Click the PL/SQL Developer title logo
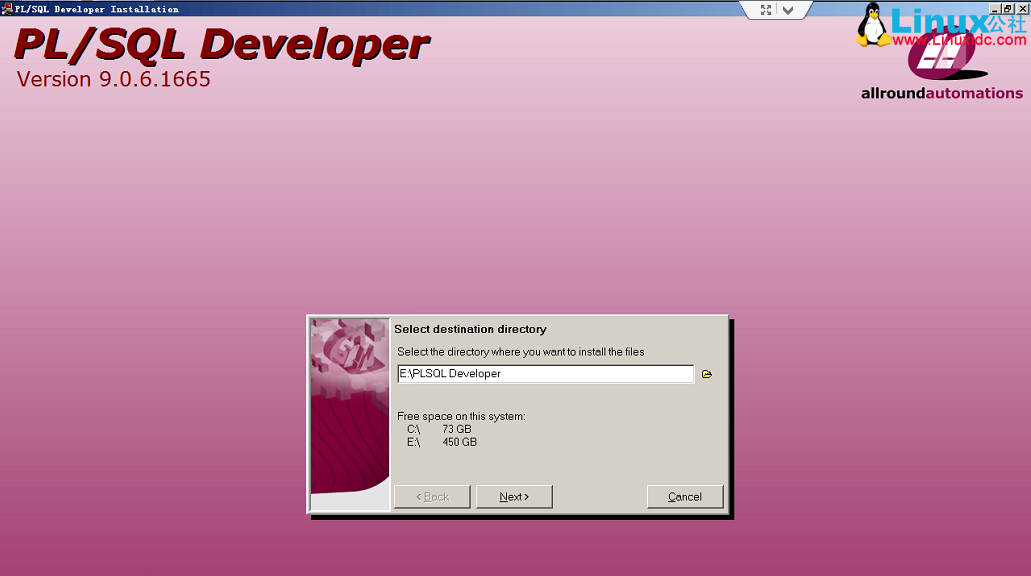 221,45
